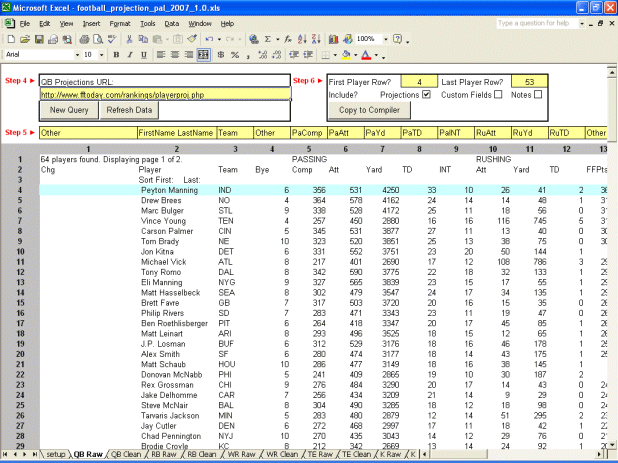
Task: Click the Refresh Data button
Action: click(129, 110)
